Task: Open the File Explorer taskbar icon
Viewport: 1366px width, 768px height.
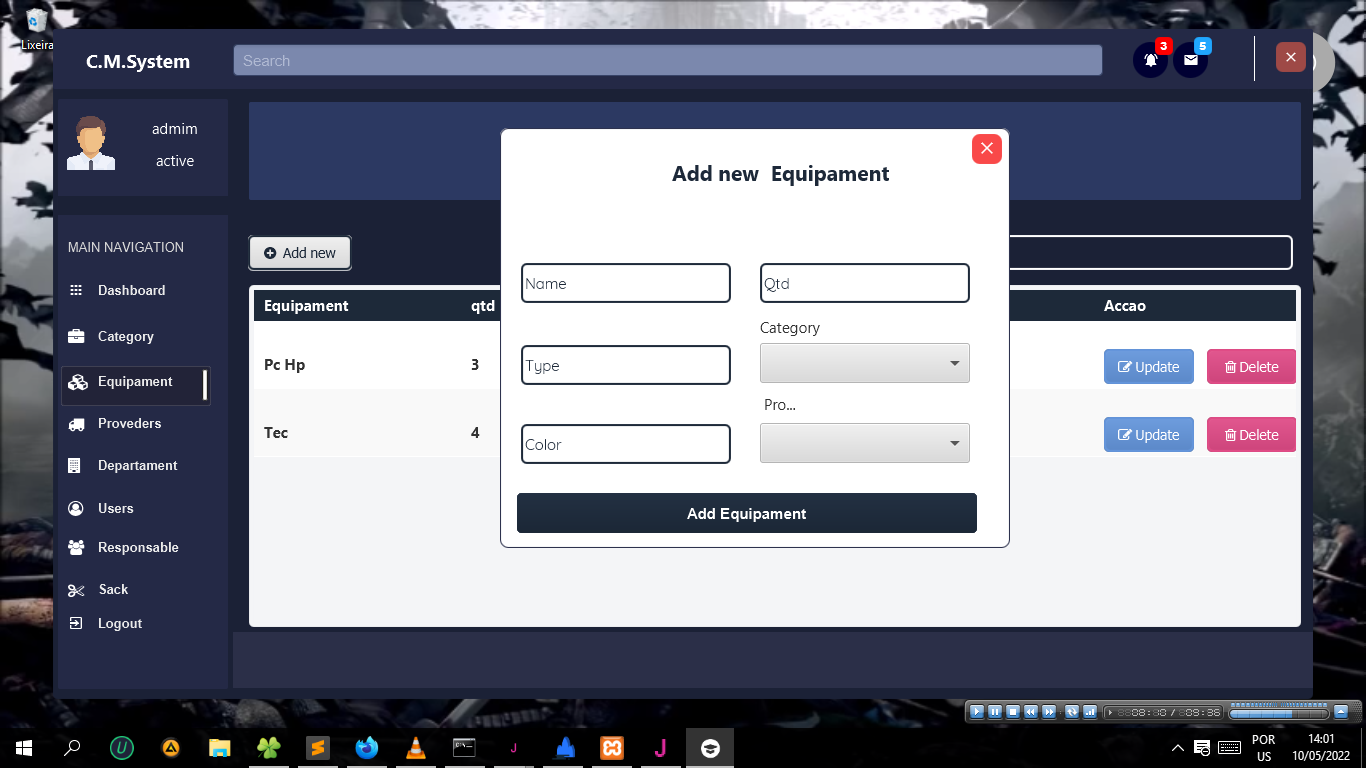Action: click(x=220, y=747)
